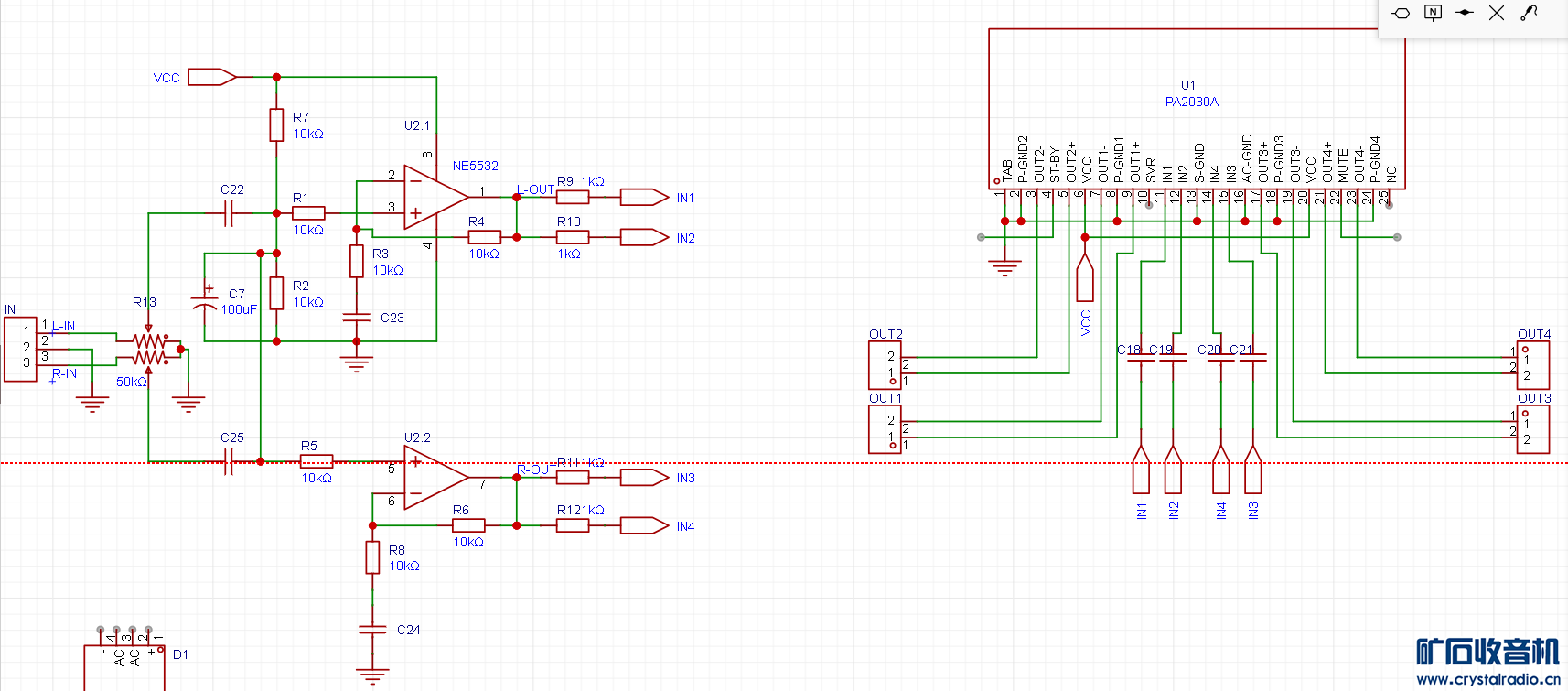Click the ground symbol below U1 pin 1
The image size is (1568, 691).
tap(1004, 268)
